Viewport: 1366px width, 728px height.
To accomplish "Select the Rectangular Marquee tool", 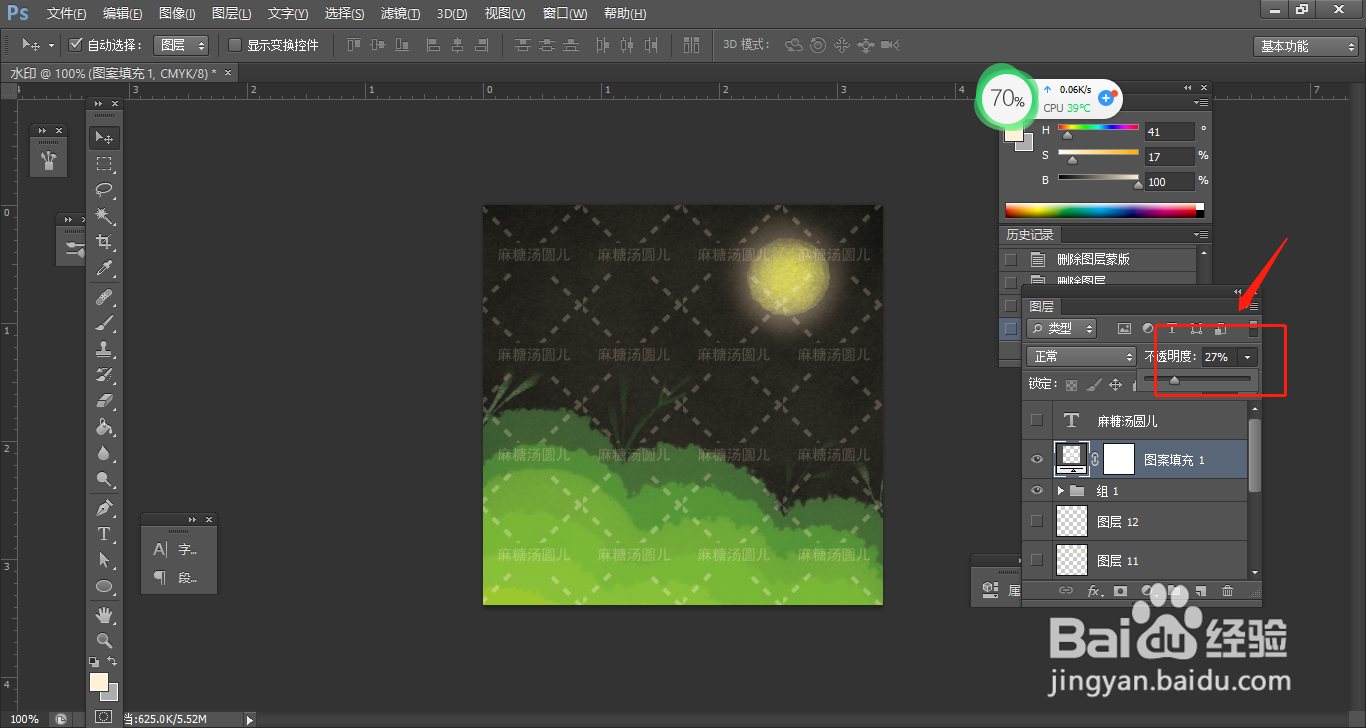I will [x=104, y=163].
